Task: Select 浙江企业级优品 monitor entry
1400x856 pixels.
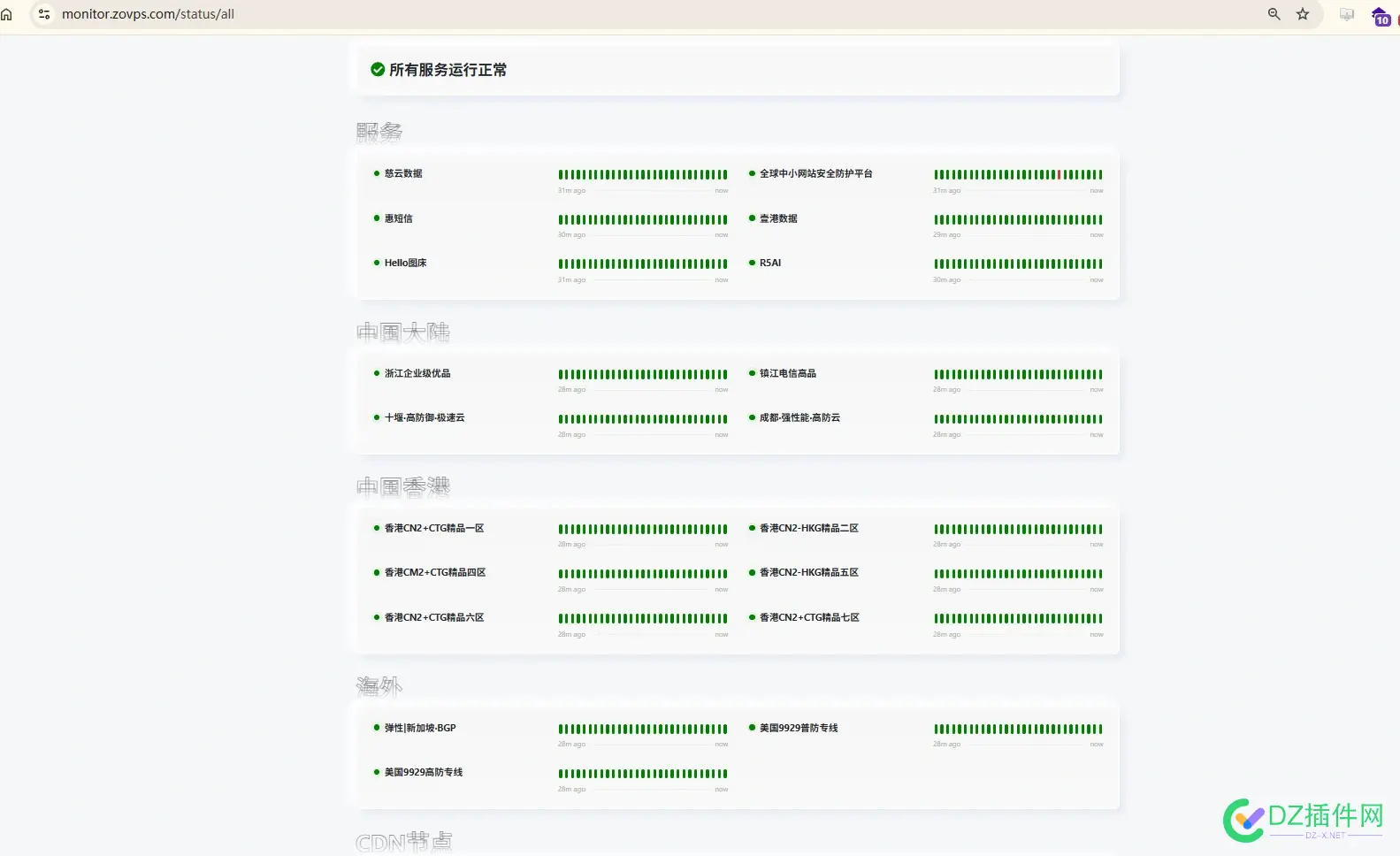Action: coord(417,373)
